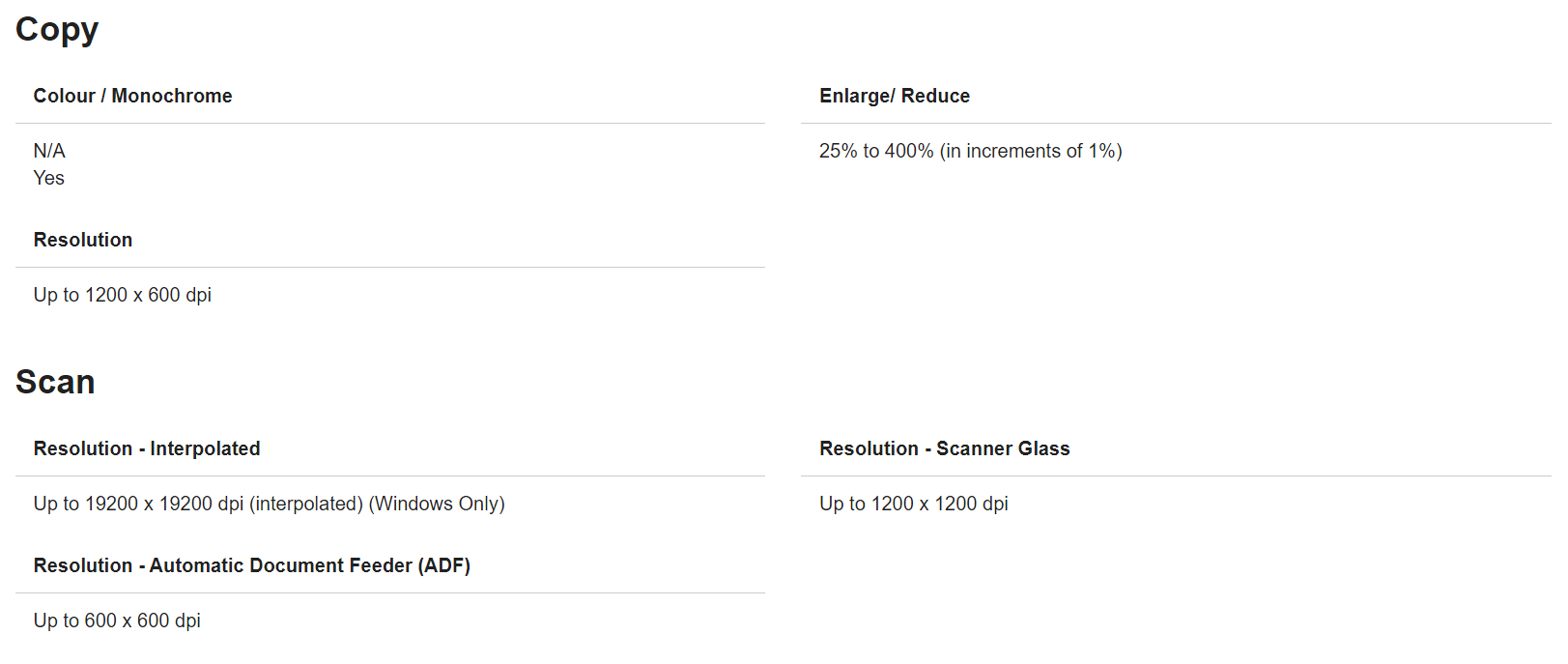Click the "Up to 19200 x 19200 dpi" text

pos(138,504)
